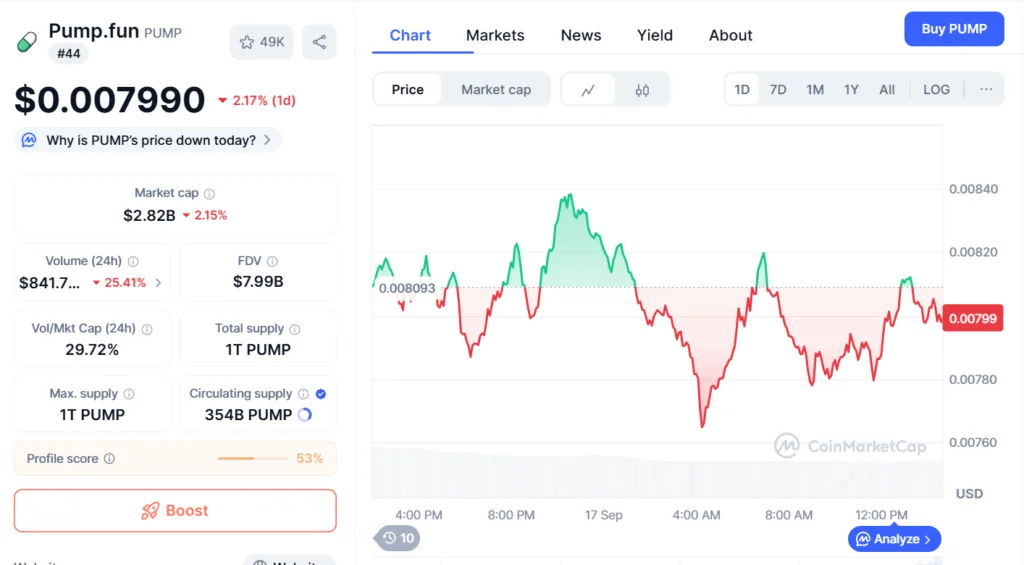
Task: Click the FDV info icon
Action: [x=272, y=261]
